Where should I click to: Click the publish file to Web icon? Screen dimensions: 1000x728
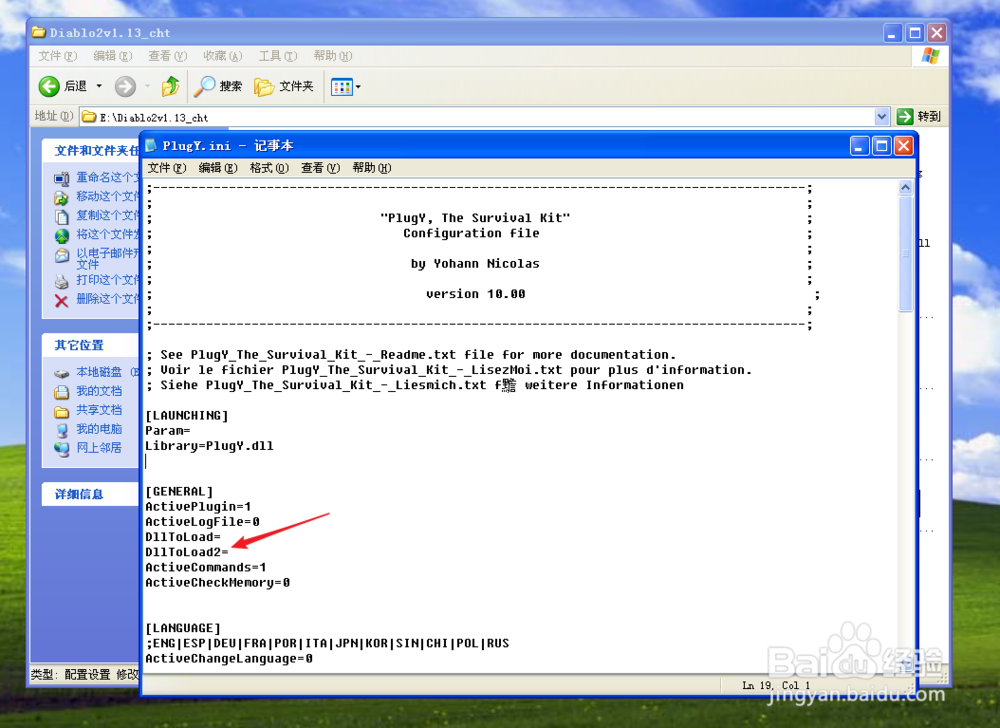tap(61, 236)
